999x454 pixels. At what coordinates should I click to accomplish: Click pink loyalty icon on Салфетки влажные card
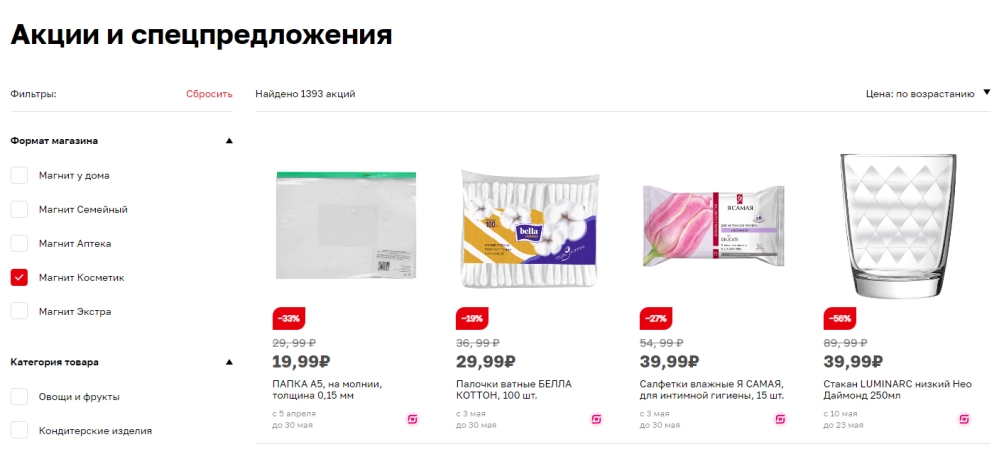(x=780, y=419)
